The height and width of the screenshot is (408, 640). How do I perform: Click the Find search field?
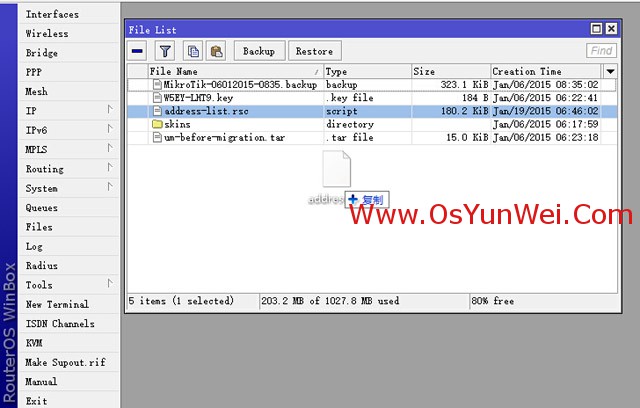[601, 51]
